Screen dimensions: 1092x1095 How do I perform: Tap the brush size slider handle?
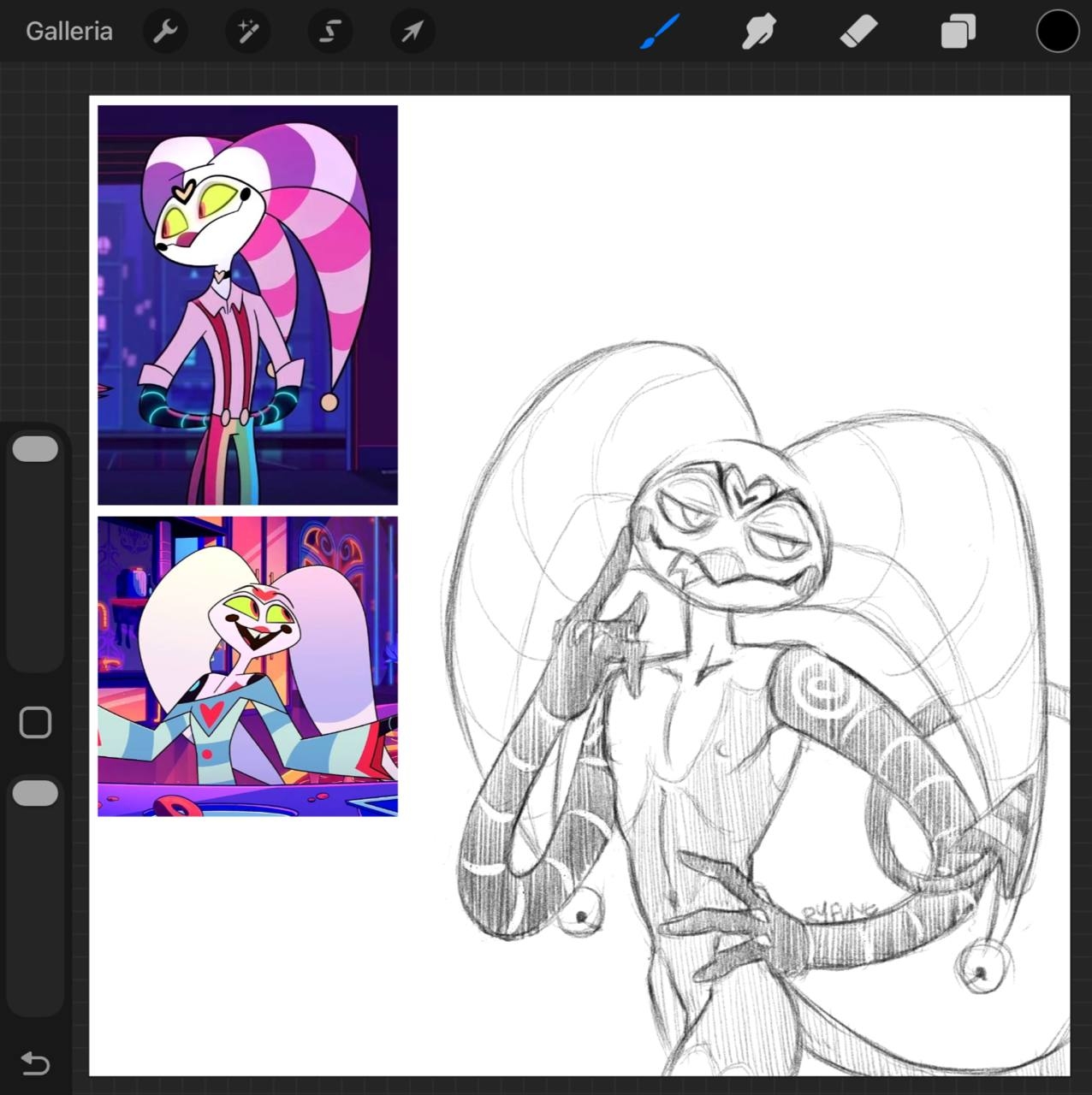point(35,449)
